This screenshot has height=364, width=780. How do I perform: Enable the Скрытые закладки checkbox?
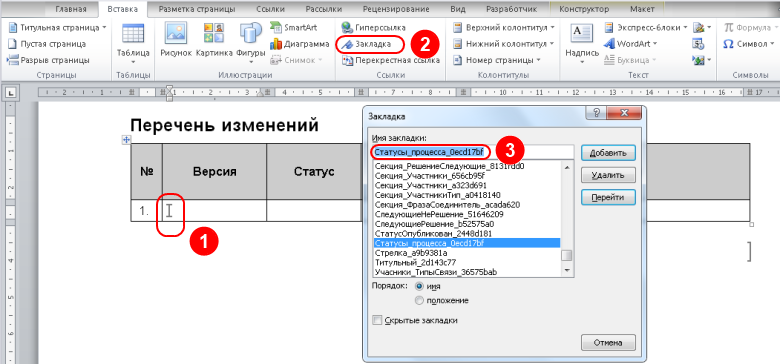click(378, 320)
